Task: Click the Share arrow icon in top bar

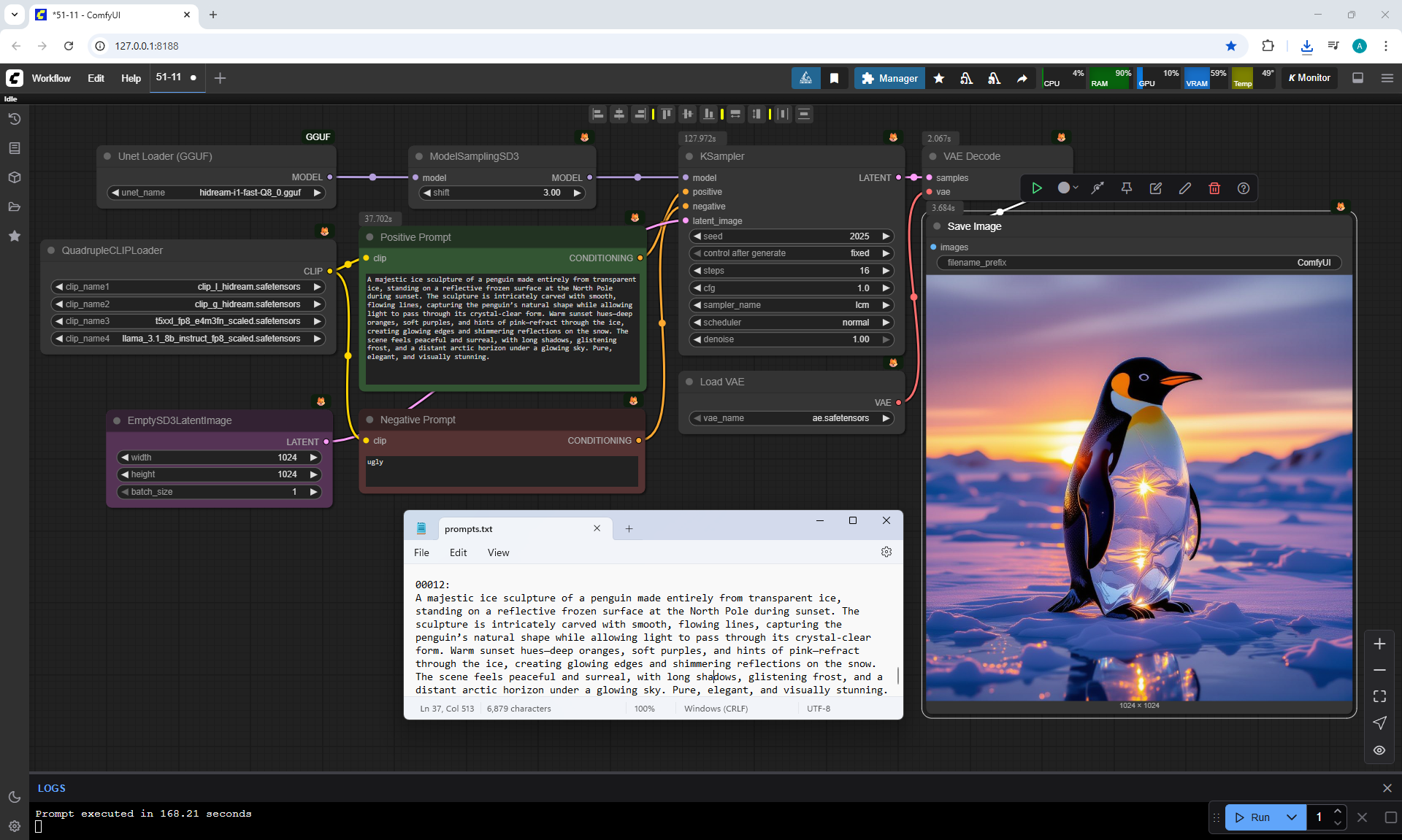Action: tap(1022, 78)
